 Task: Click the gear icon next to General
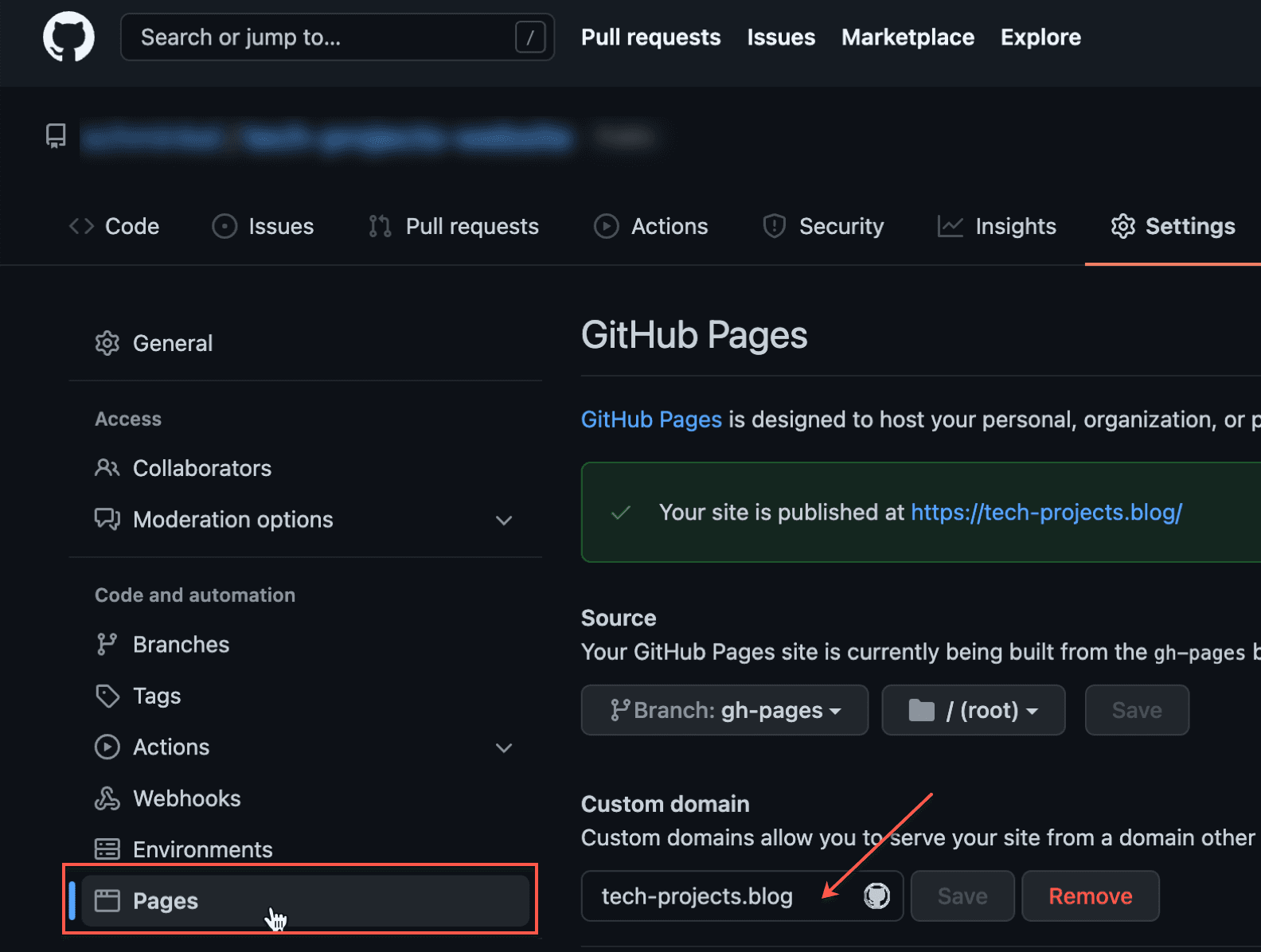107,343
